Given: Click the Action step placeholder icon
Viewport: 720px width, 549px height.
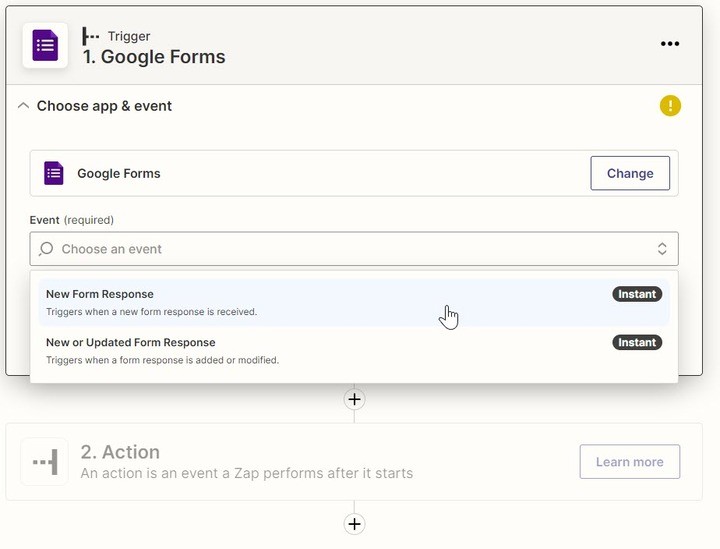Looking at the screenshot, I should click(45, 461).
